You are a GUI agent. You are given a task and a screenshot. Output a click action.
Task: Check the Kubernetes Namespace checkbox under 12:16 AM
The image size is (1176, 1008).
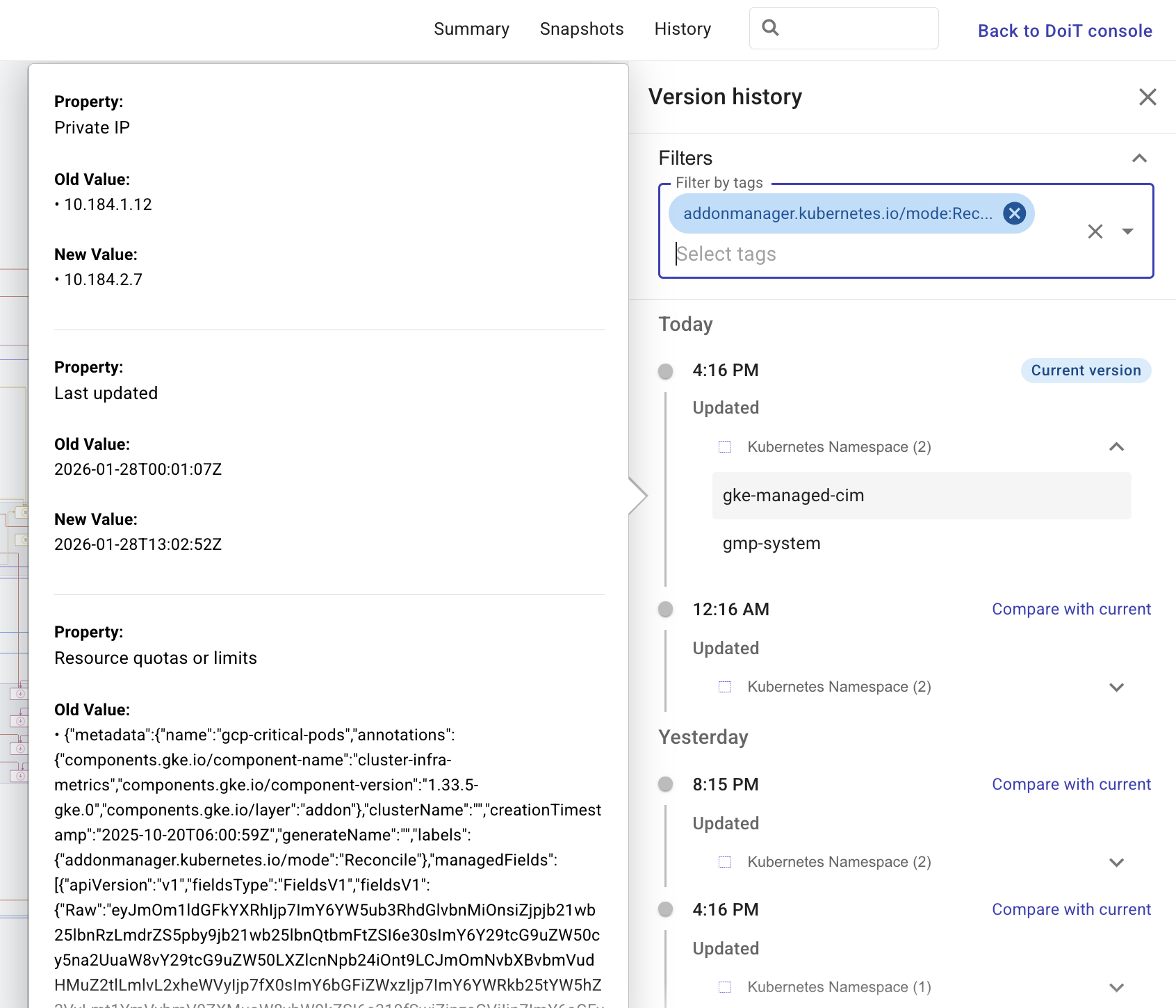(724, 687)
